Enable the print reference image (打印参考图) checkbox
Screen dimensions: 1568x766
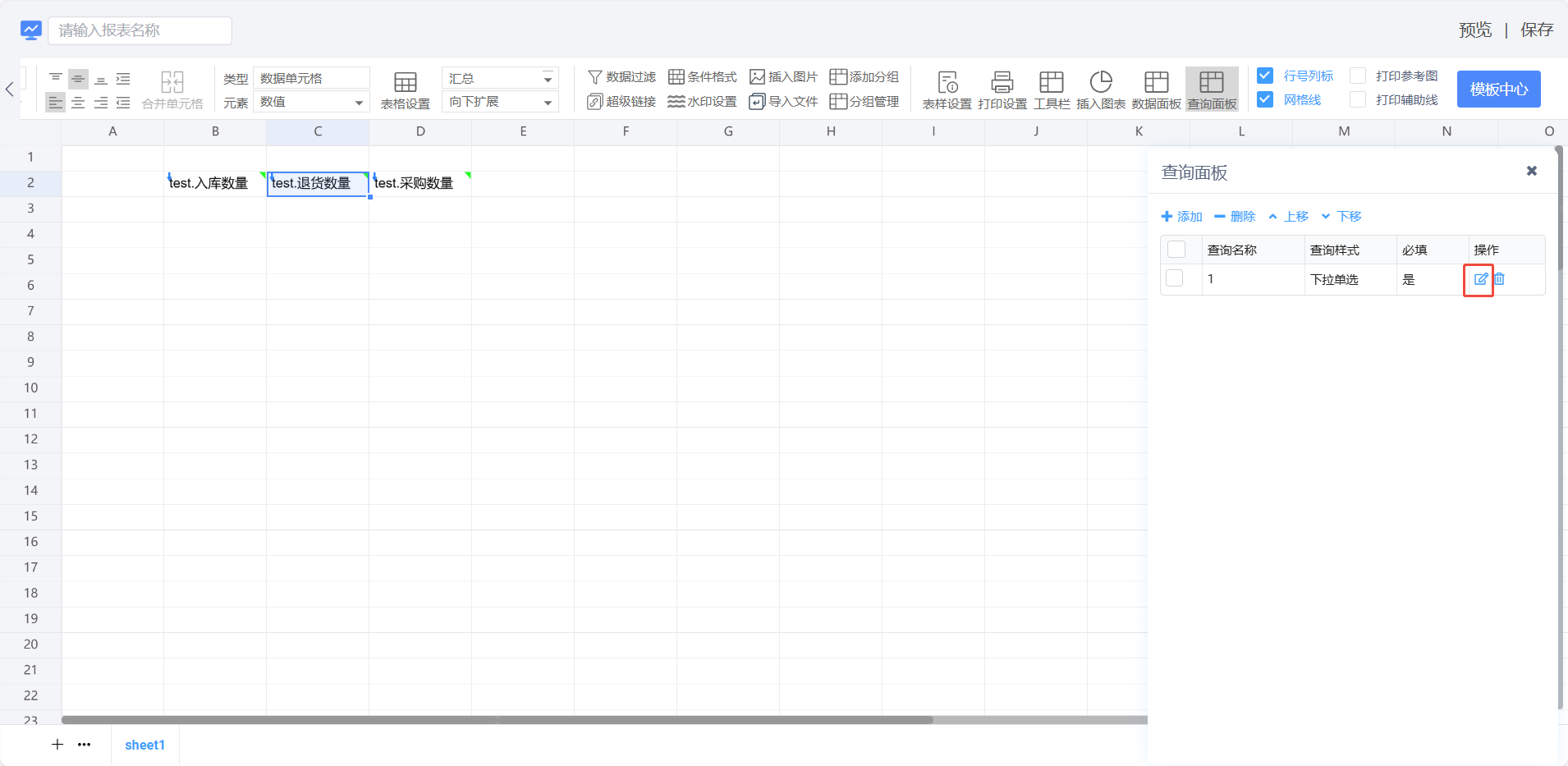coord(1358,76)
